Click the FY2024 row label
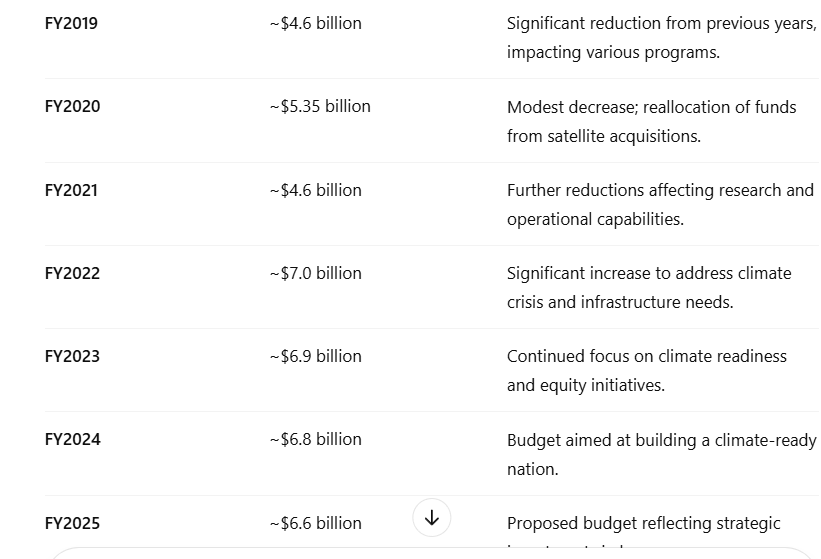The width and height of the screenshot is (821, 559). (72, 439)
